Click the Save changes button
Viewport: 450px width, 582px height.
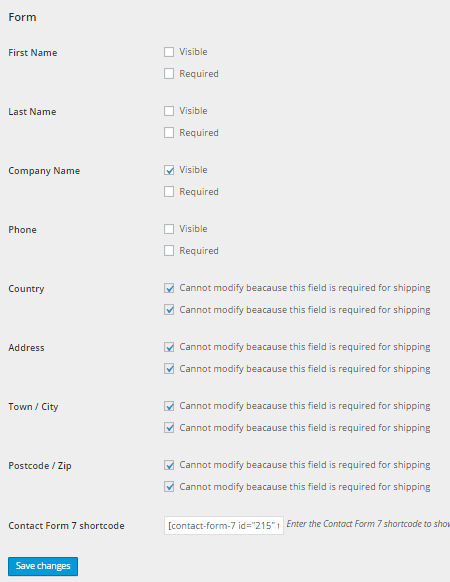43,566
